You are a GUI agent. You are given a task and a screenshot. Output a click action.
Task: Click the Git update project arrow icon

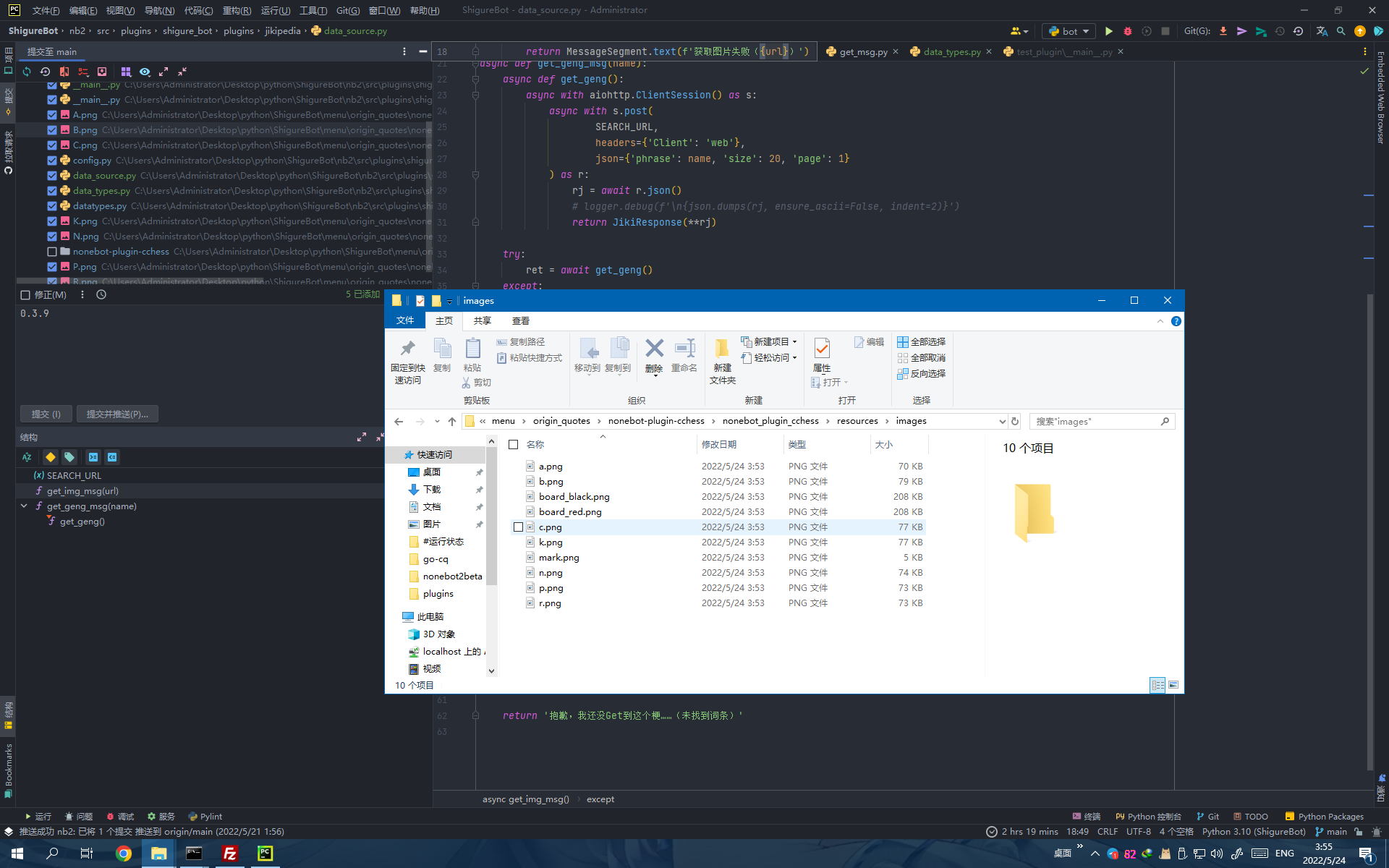pyautogui.click(x=1223, y=31)
